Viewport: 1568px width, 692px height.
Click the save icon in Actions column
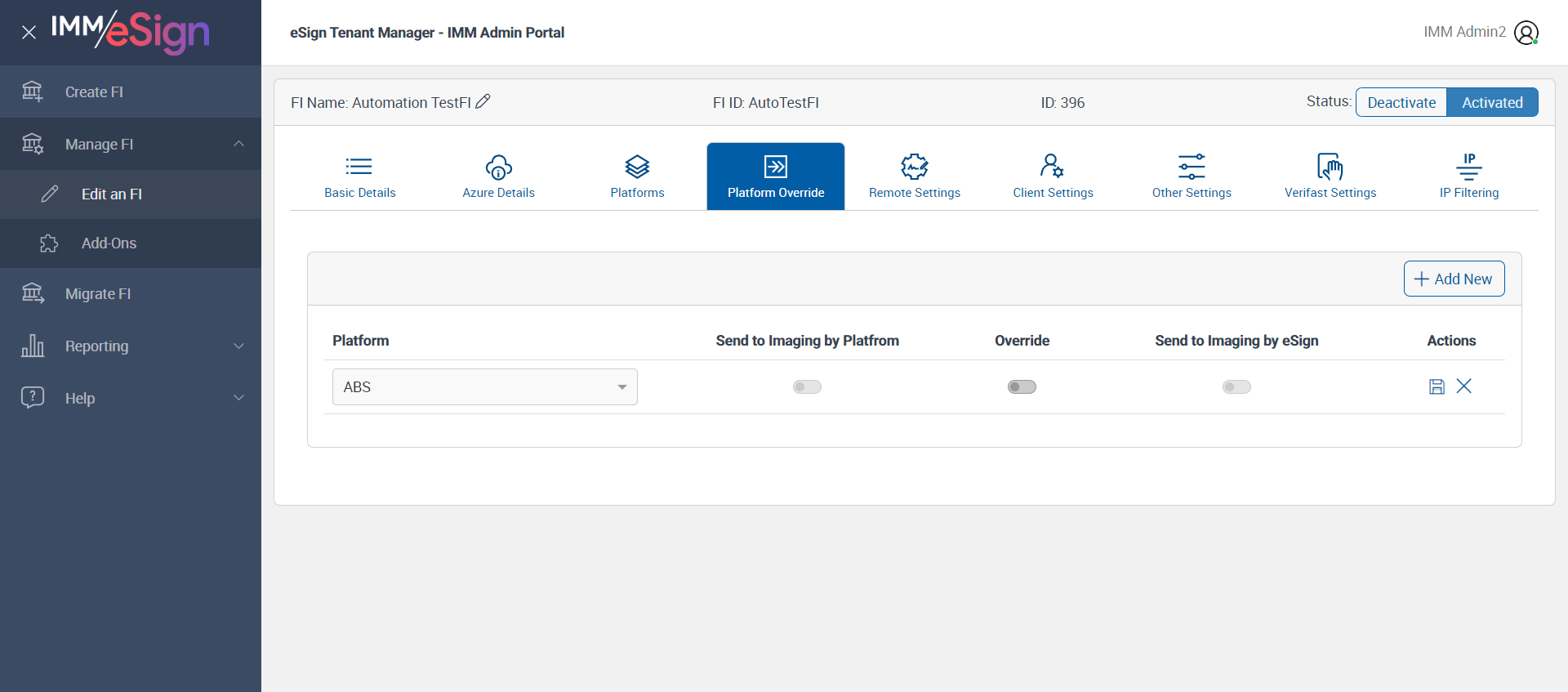click(x=1437, y=386)
